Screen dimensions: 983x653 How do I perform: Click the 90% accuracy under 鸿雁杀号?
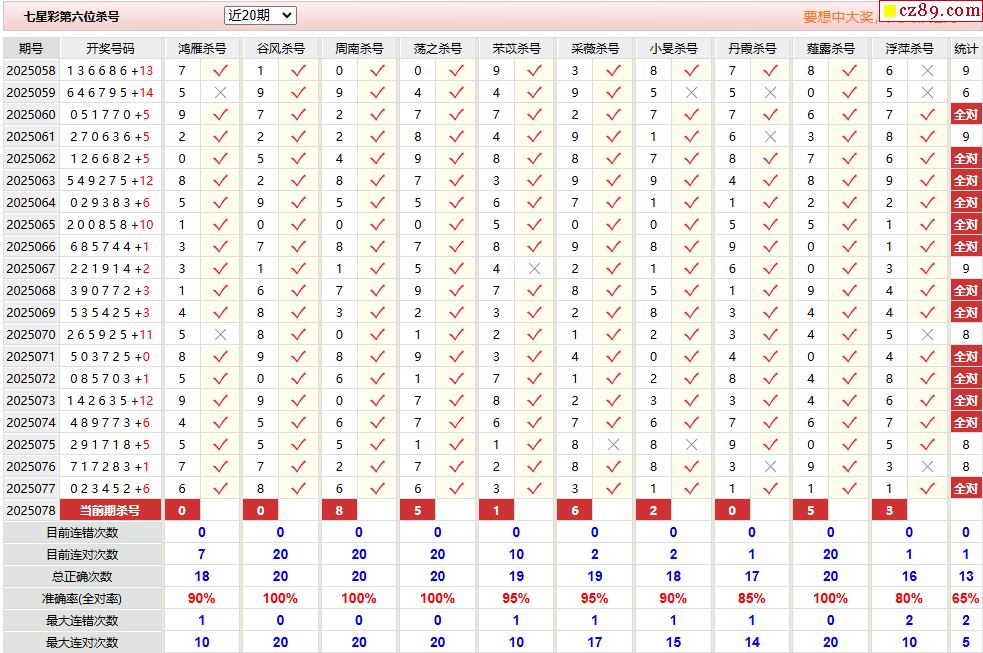tap(201, 598)
